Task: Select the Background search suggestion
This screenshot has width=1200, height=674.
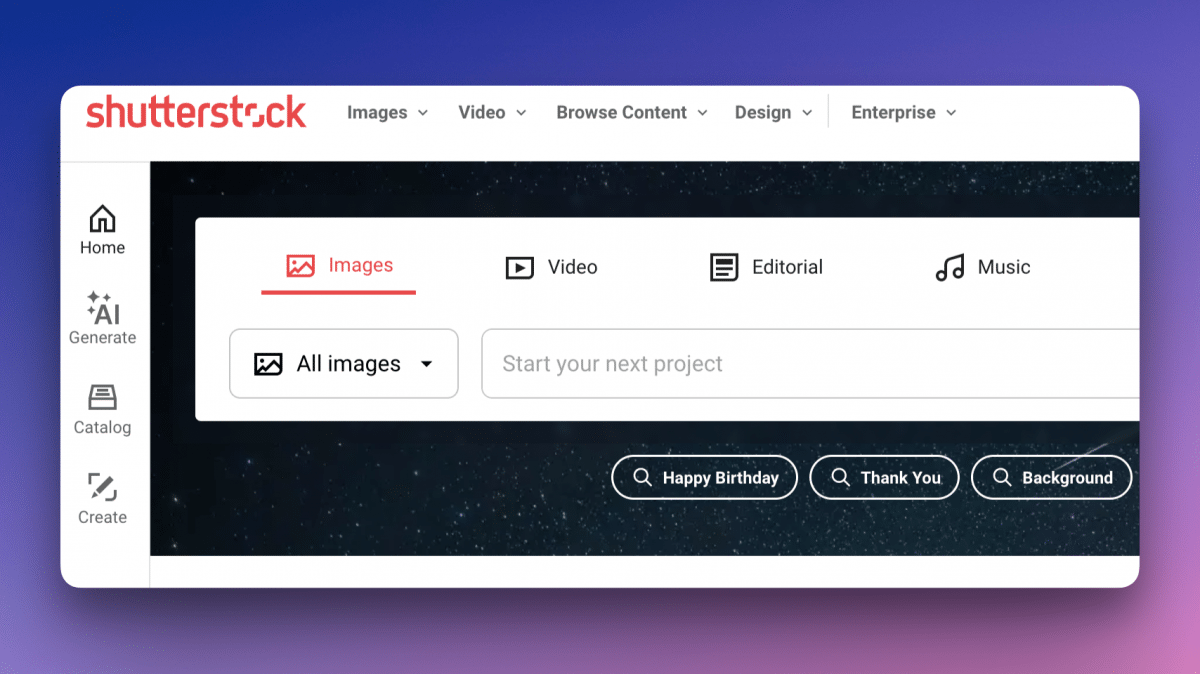Action: click(x=1051, y=478)
